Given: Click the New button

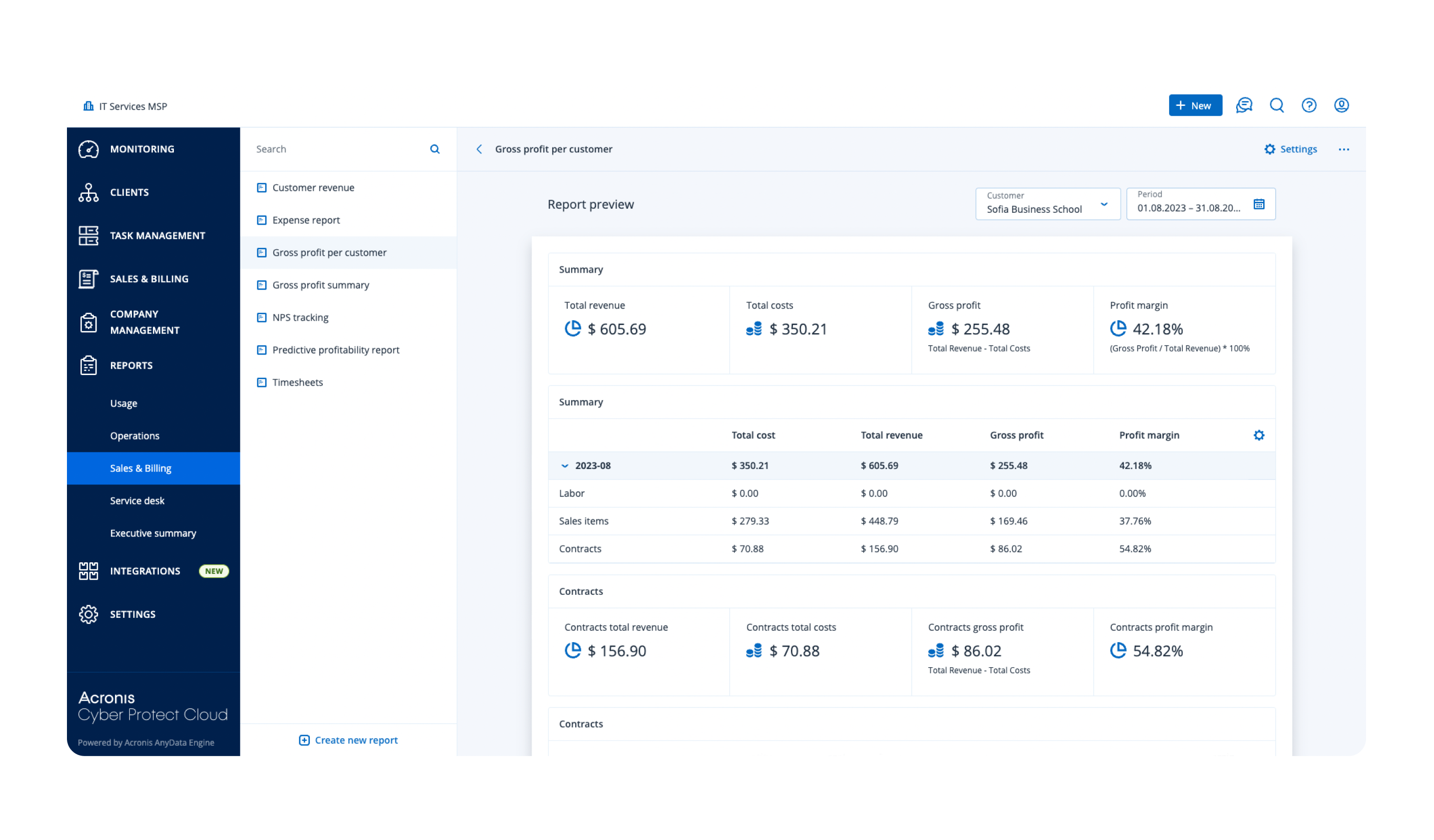Looking at the screenshot, I should pos(1195,105).
